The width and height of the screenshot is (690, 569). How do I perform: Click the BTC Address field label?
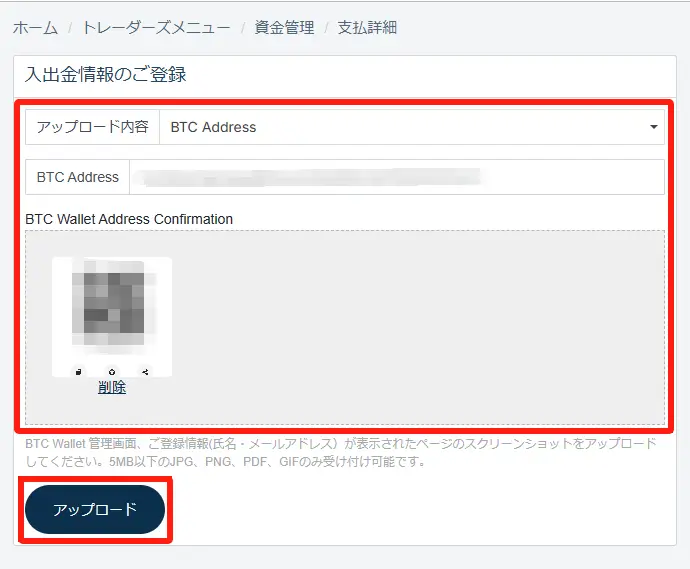coord(77,177)
